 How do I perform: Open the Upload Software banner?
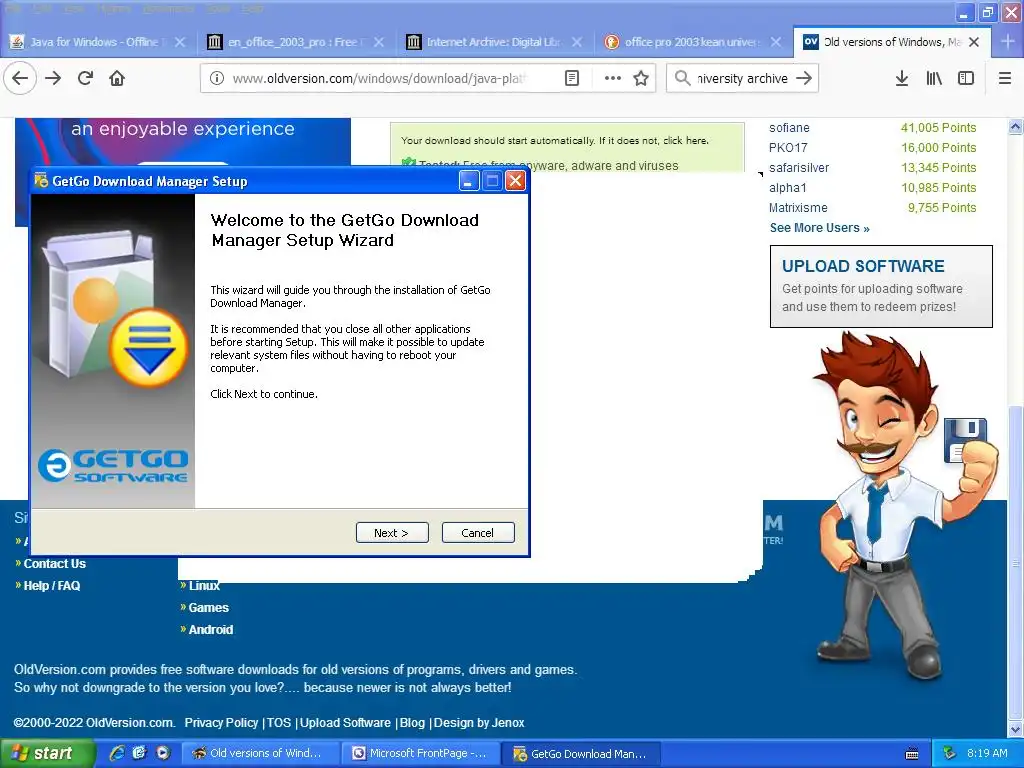(x=881, y=286)
